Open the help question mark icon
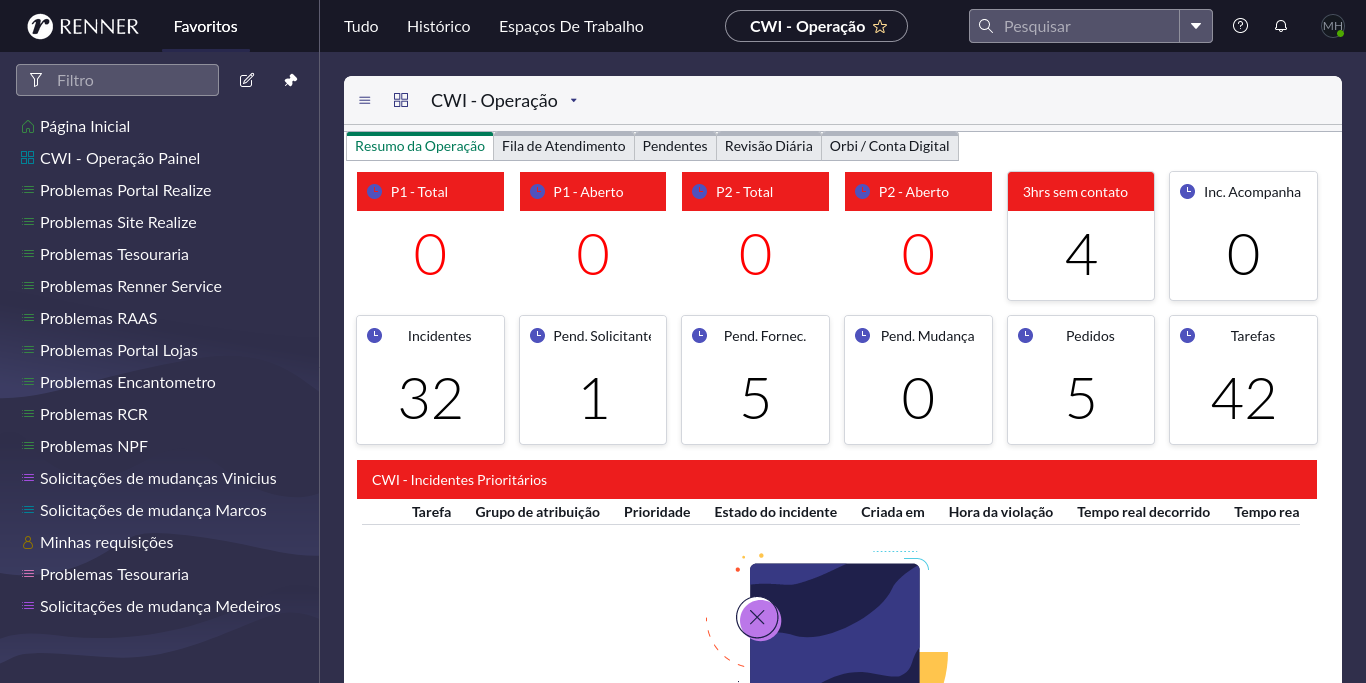The image size is (1366, 683). coord(1240,26)
